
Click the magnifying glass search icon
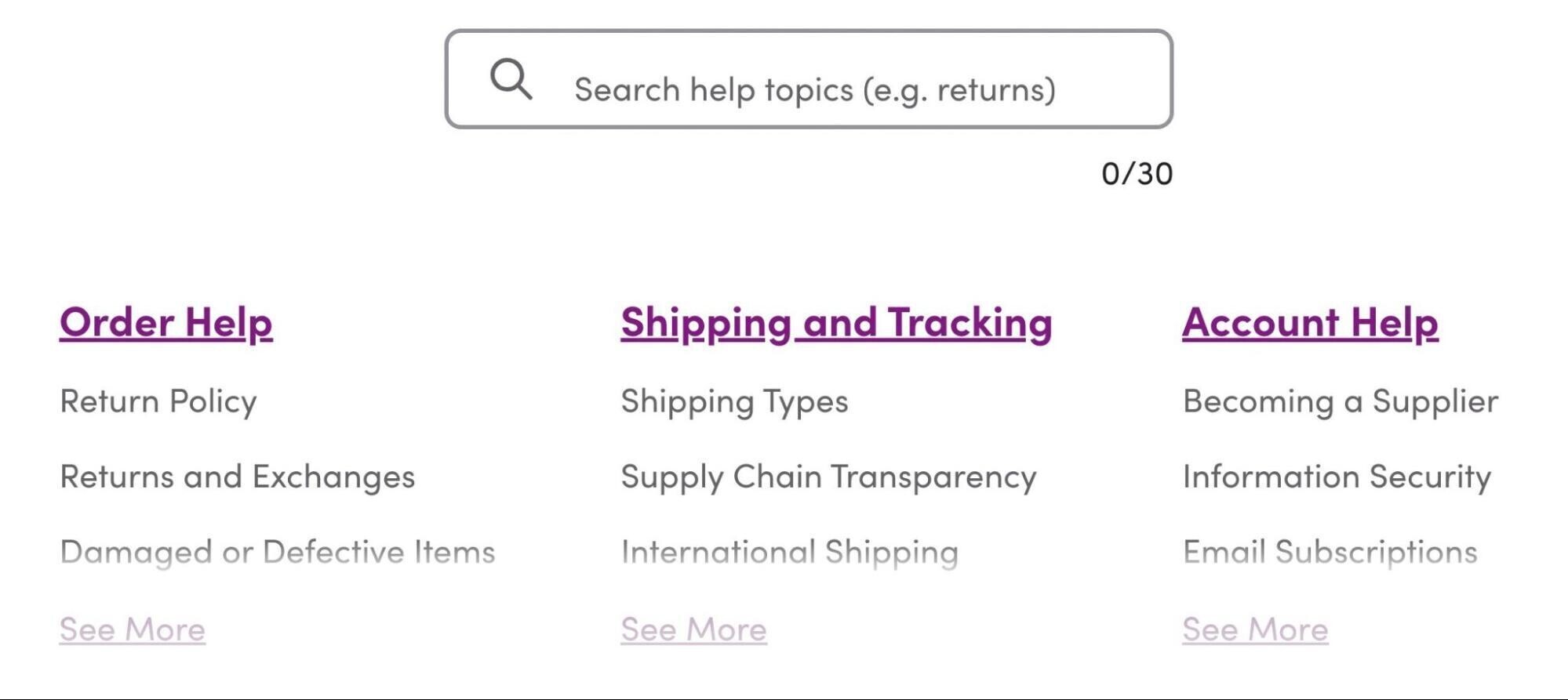point(511,79)
